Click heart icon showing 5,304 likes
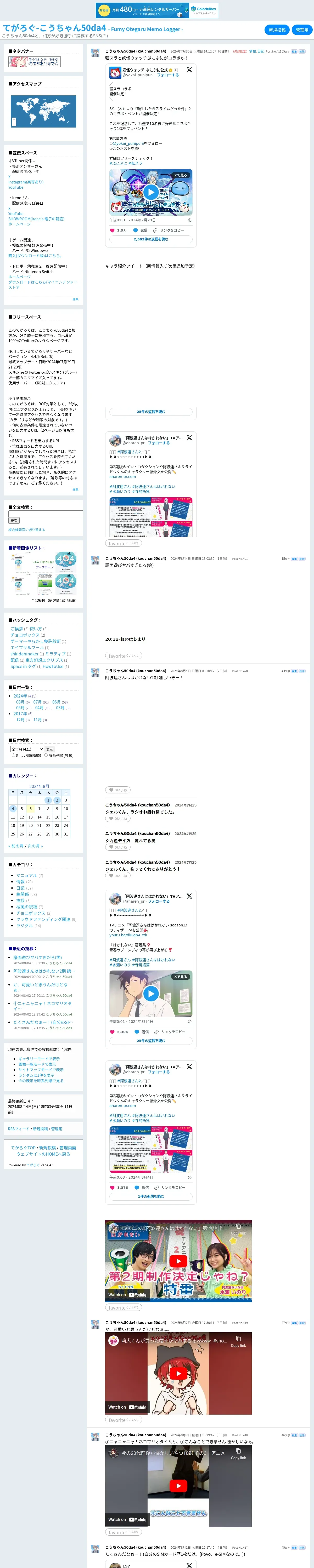This screenshot has width=314, height=1568. coord(112,1032)
